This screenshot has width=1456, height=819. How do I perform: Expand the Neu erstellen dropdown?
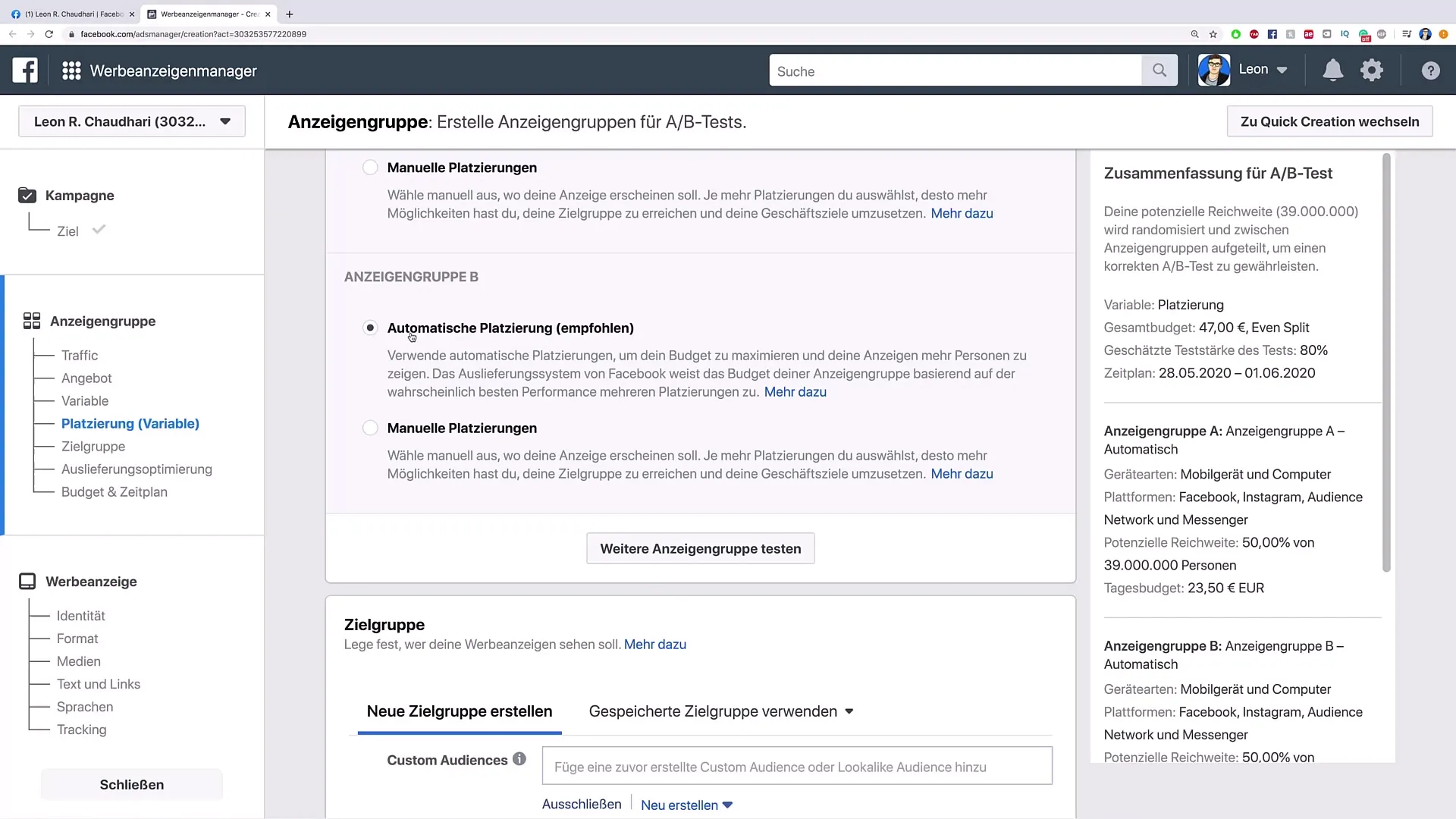tap(687, 805)
